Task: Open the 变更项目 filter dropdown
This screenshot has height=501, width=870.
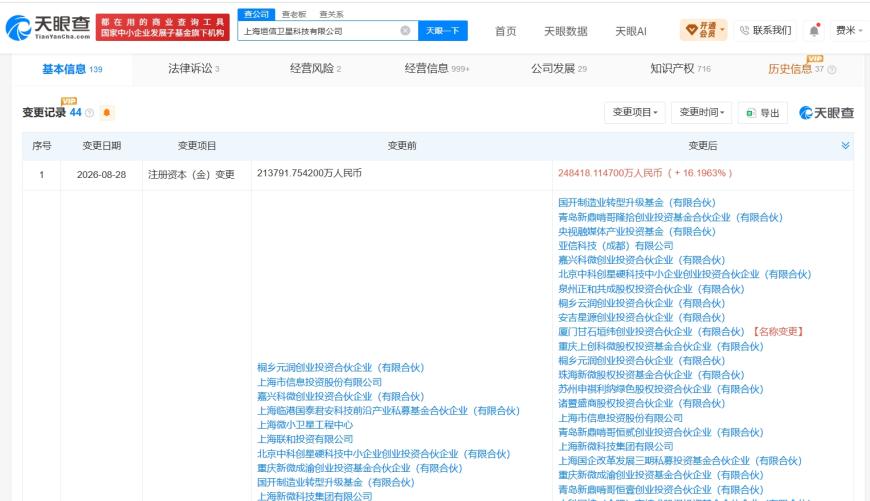Action: point(635,113)
